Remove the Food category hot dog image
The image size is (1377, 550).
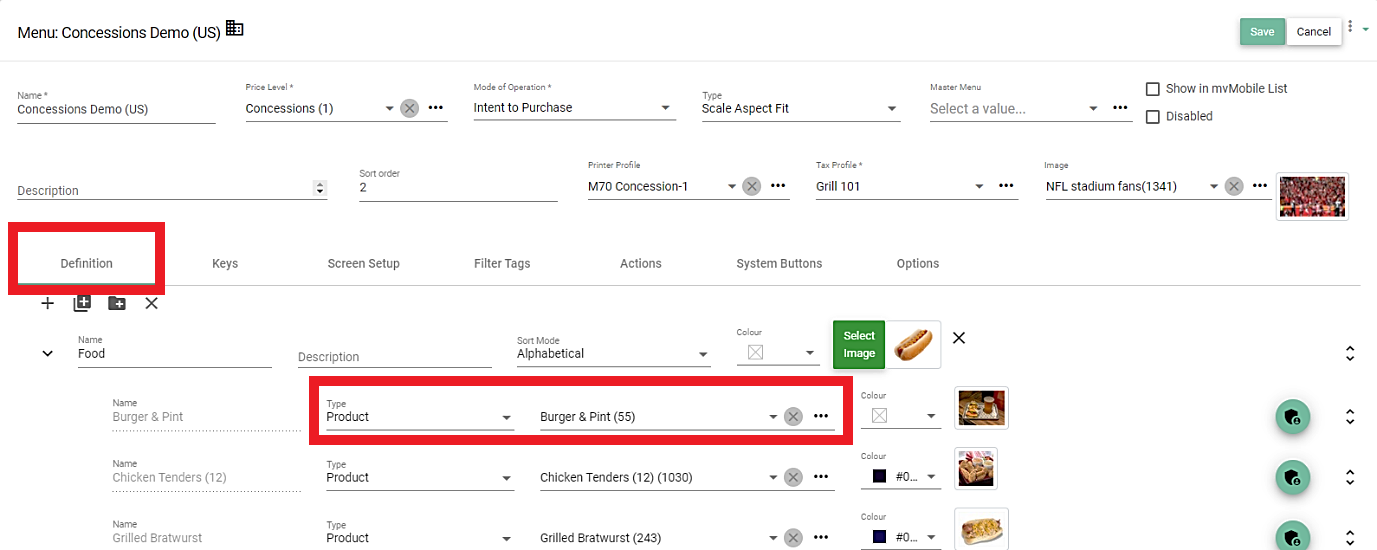point(958,338)
